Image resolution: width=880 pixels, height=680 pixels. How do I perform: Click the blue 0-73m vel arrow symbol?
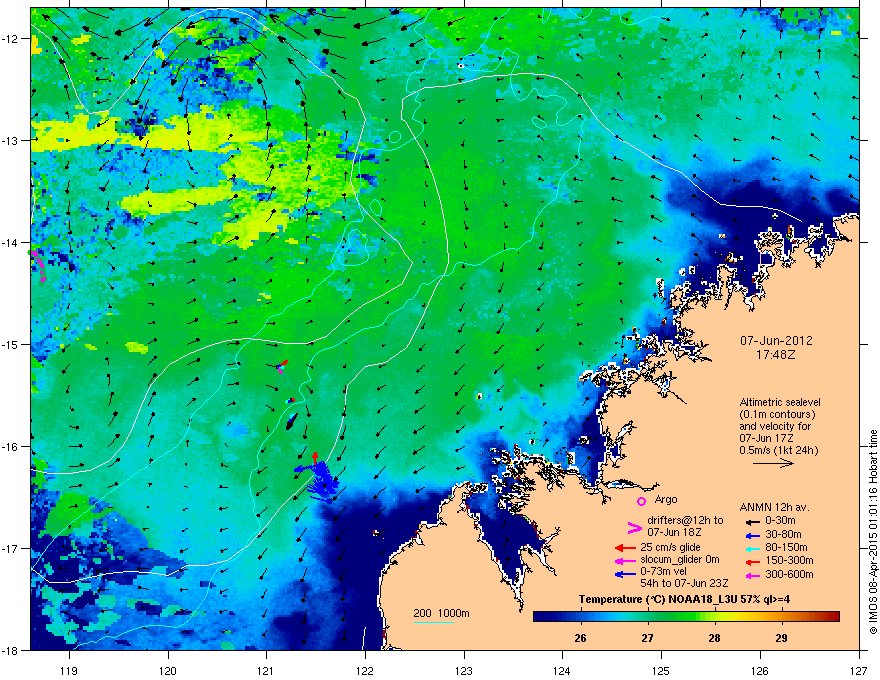(x=625, y=574)
